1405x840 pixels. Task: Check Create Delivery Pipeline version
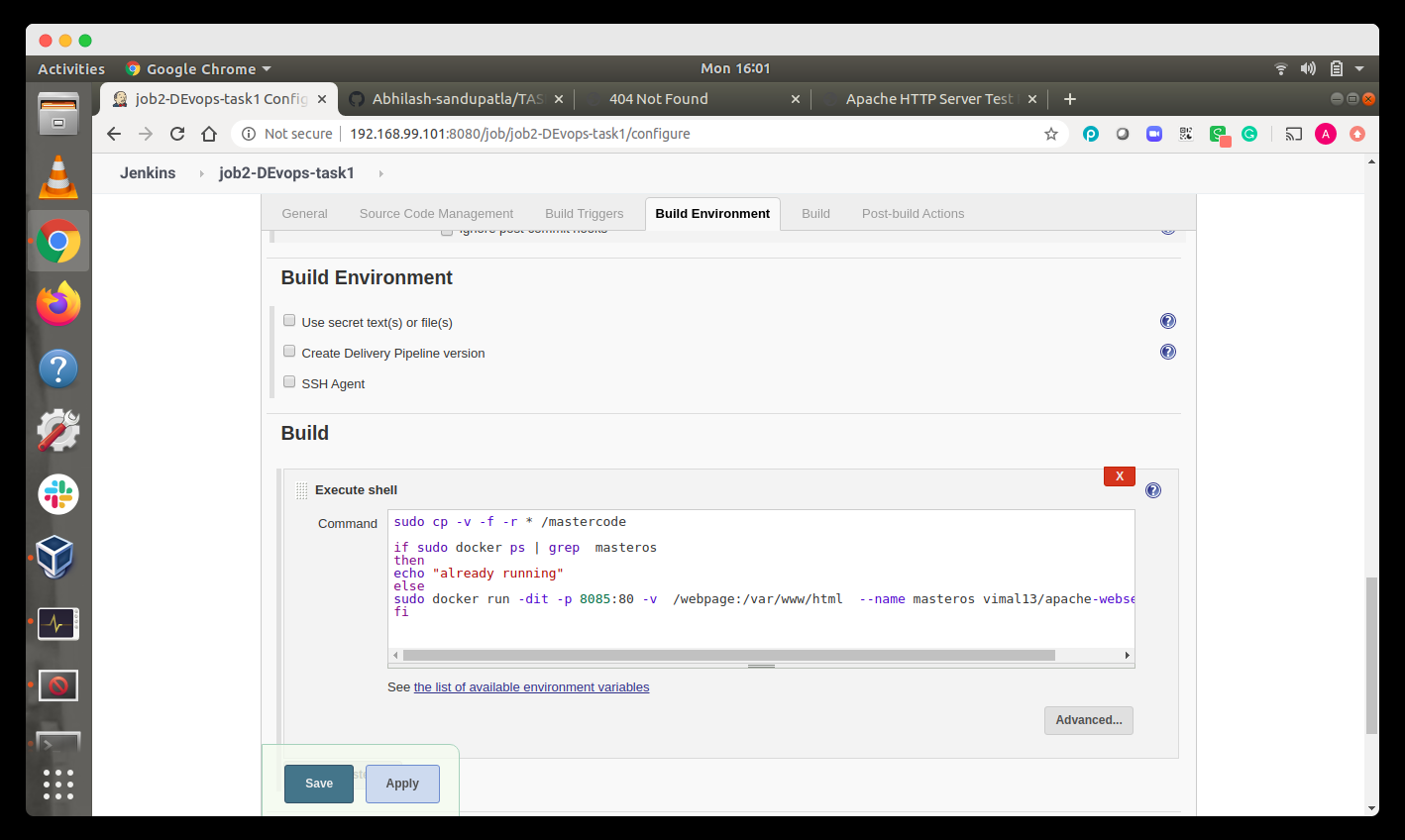click(x=288, y=351)
